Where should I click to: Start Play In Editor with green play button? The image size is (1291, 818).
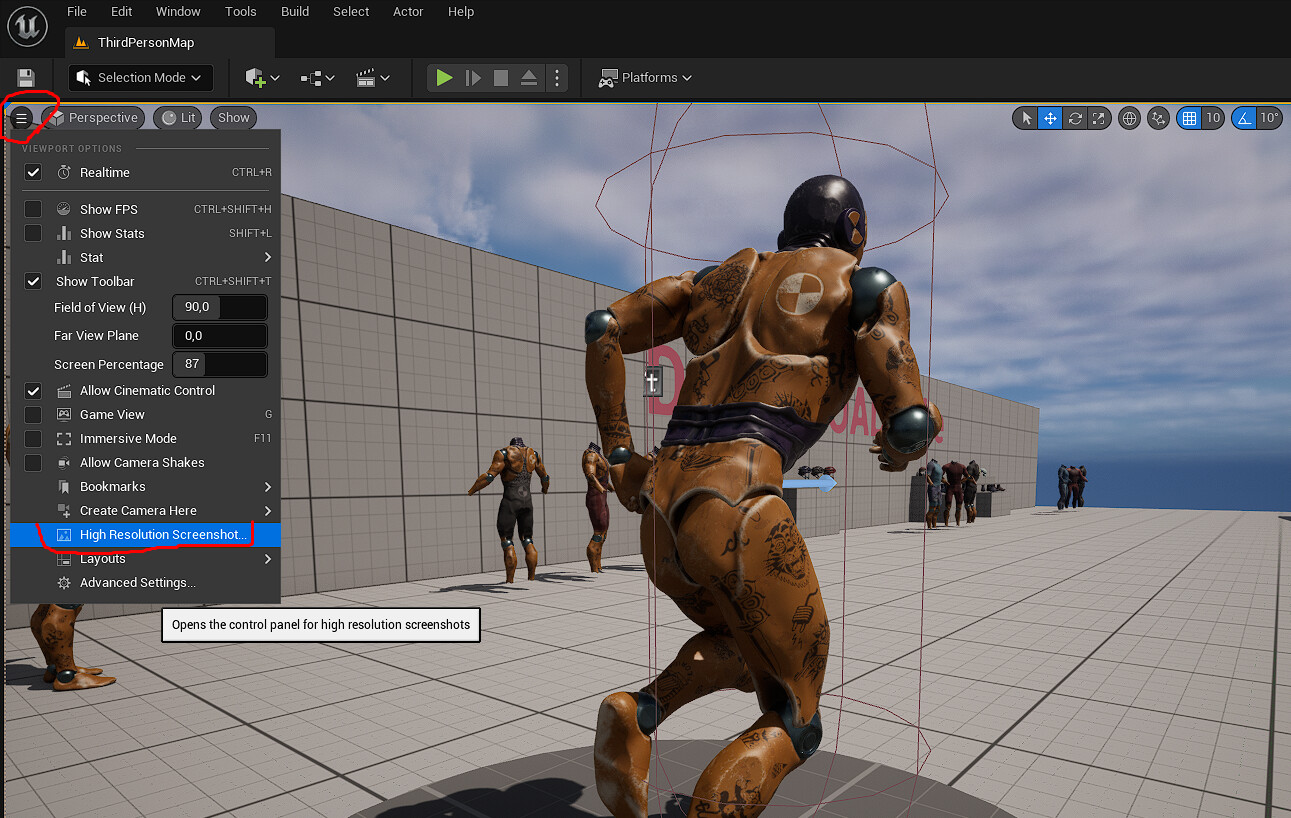pos(445,78)
